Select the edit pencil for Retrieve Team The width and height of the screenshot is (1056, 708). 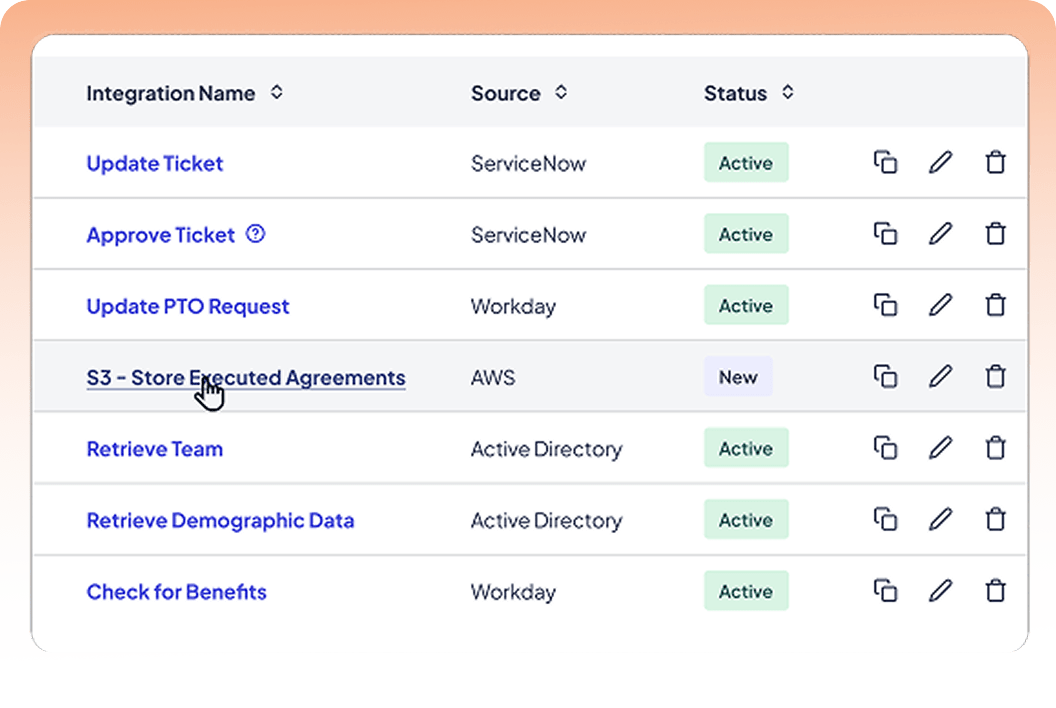click(940, 448)
